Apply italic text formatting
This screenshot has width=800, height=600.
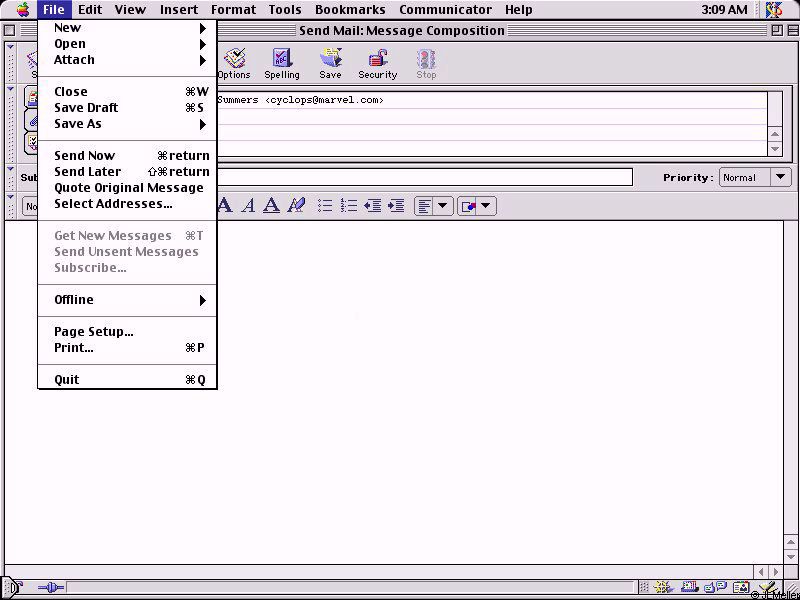tap(248, 206)
